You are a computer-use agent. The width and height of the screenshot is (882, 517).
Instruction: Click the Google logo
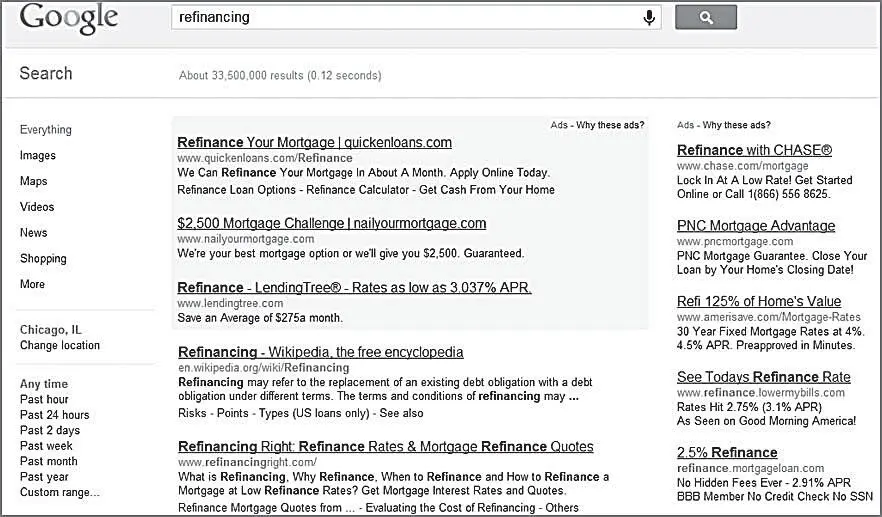click(x=69, y=19)
